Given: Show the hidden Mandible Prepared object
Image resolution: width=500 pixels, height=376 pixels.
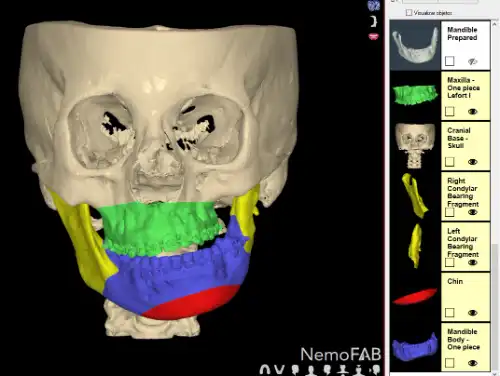Looking at the screenshot, I should (x=473, y=61).
